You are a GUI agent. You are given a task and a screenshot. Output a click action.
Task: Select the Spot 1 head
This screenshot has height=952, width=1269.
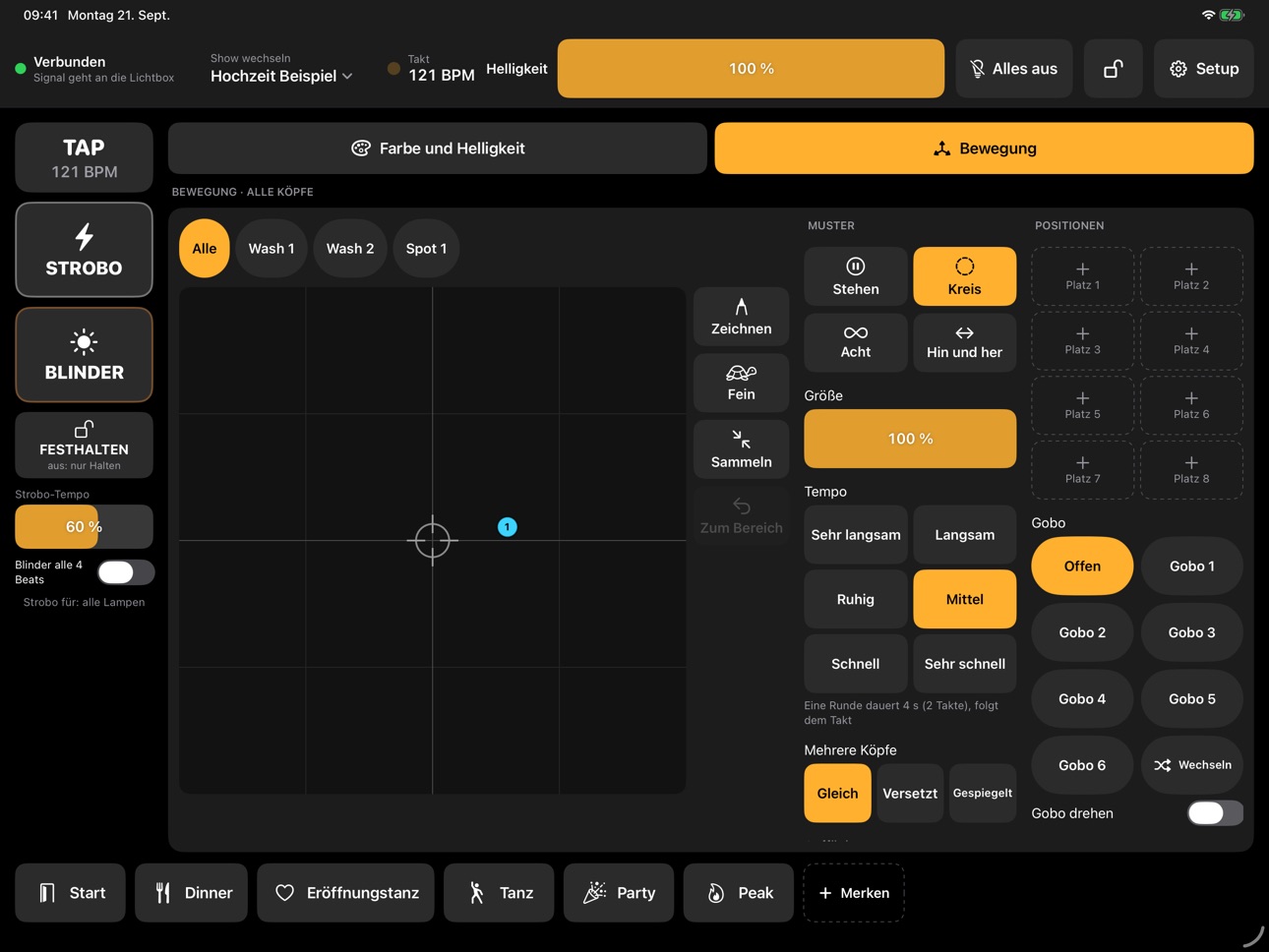(x=426, y=249)
